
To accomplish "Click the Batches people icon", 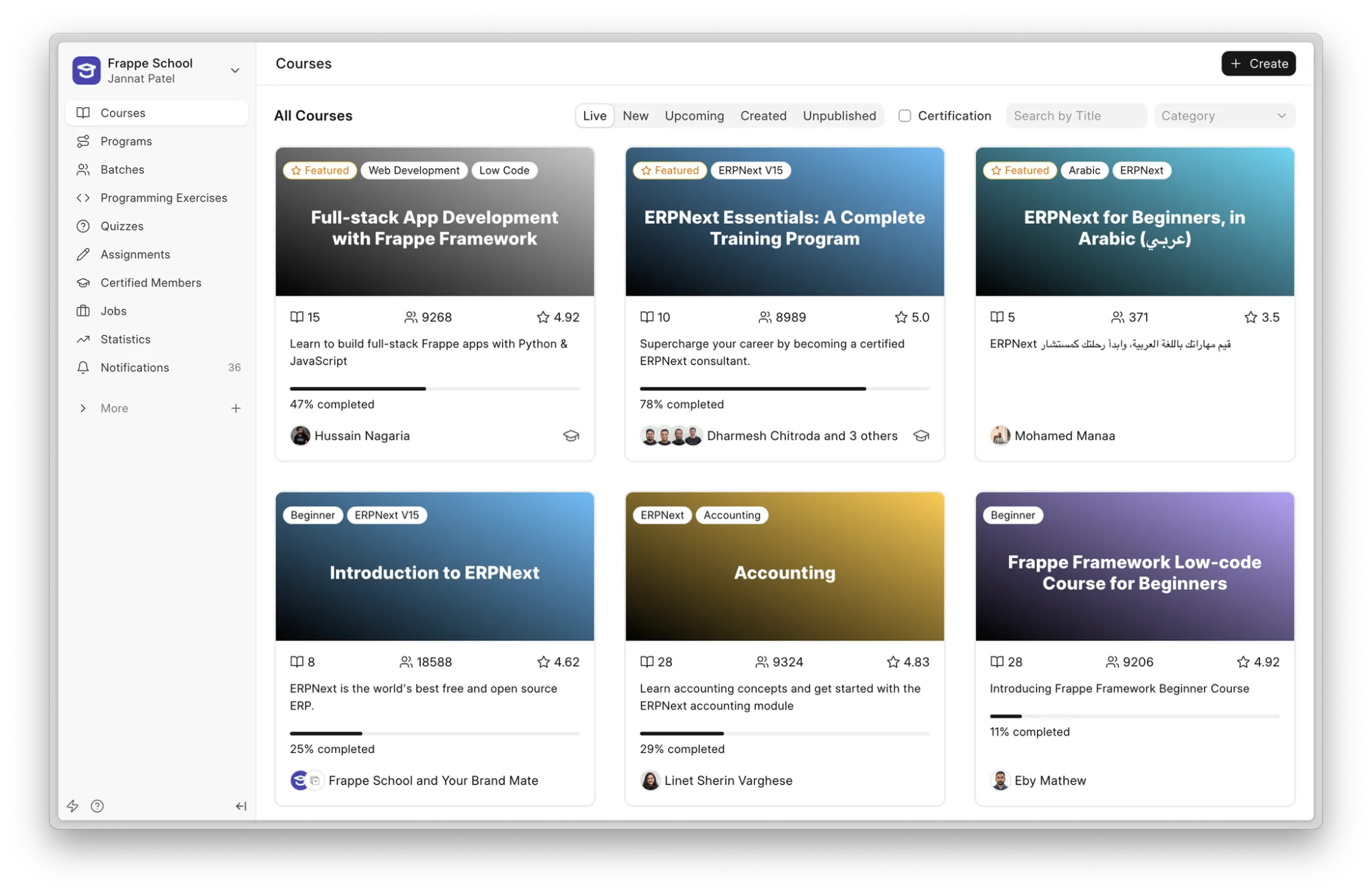I will [x=83, y=169].
